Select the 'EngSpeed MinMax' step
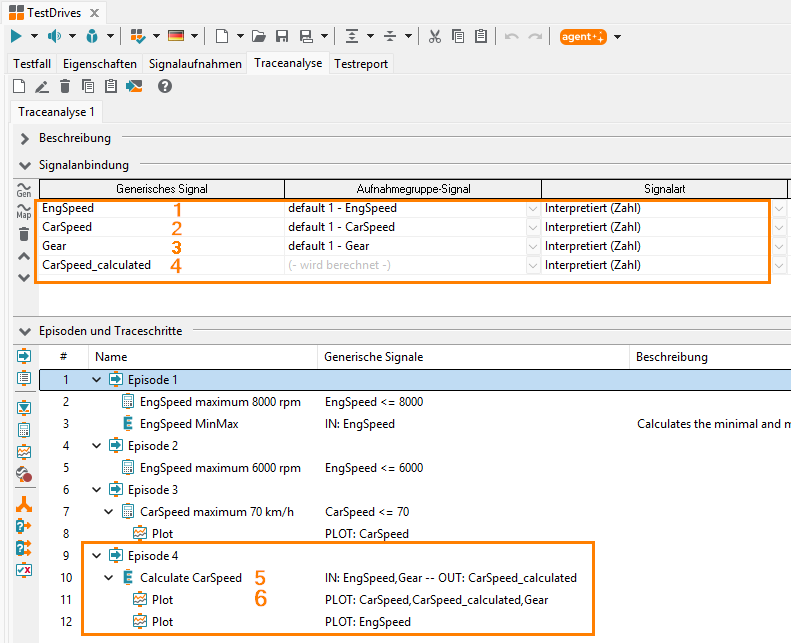791x643 pixels. tap(189, 424)
